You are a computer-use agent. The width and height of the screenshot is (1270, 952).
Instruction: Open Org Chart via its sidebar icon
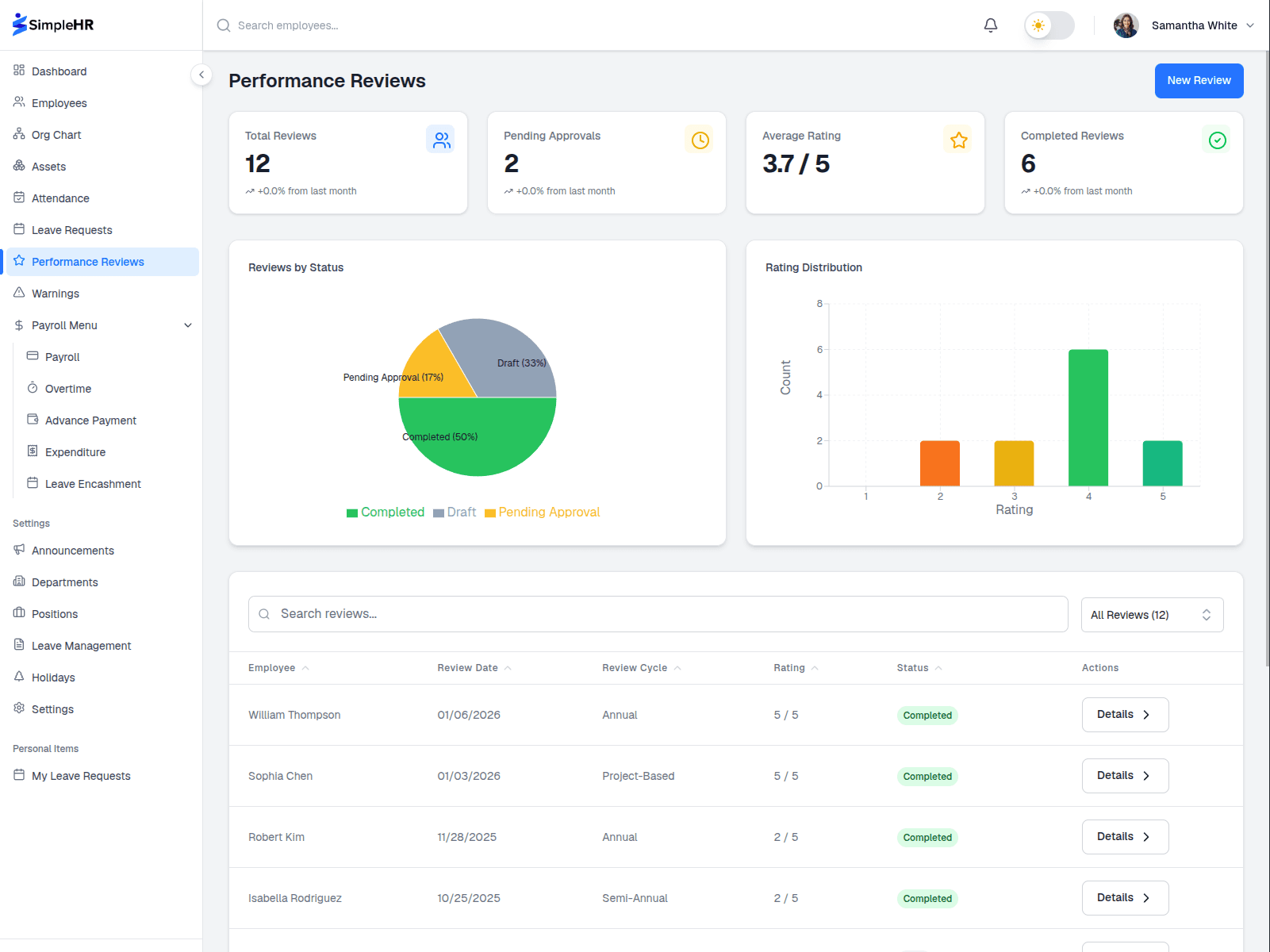pos(19,134)
